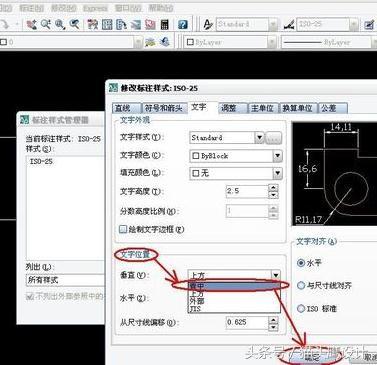Image resolution: width=377 pixels, height=365 pixels.
Task: Open the 填充颜色 无 dropdown
Action: (x=277, y=173)
